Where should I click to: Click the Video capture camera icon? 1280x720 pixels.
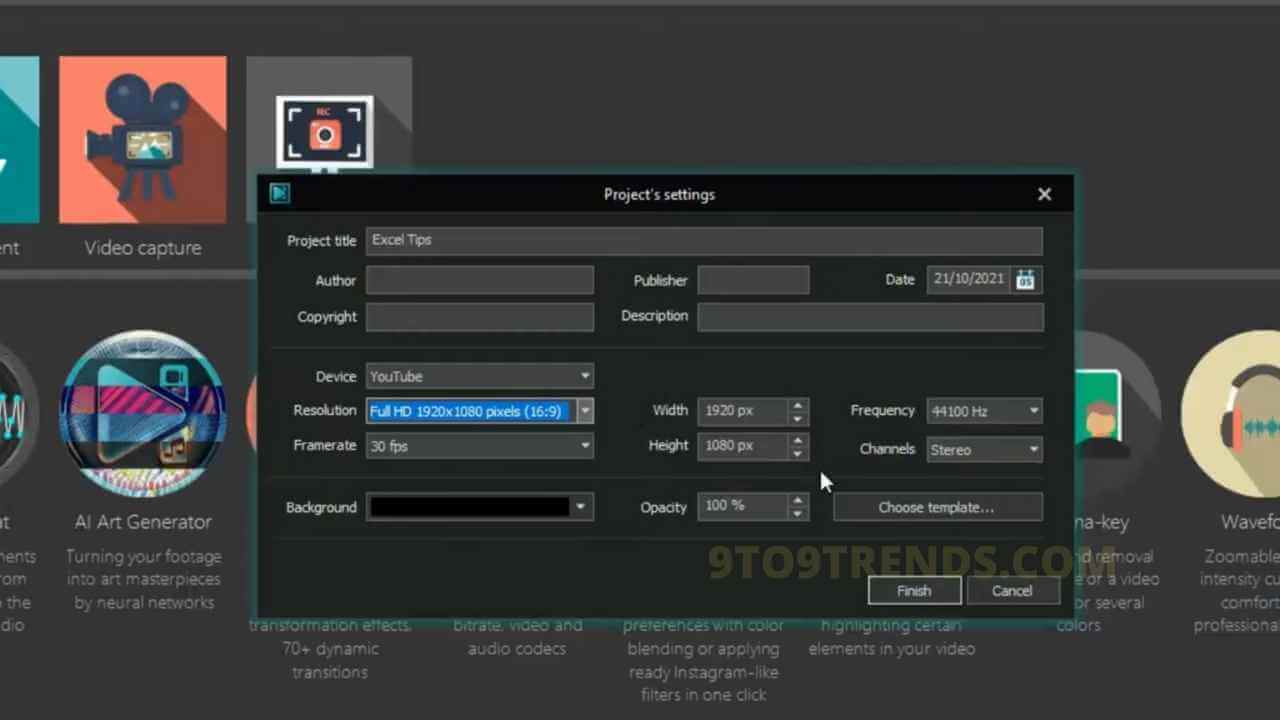pyautogui.click(x=143, y=139)
